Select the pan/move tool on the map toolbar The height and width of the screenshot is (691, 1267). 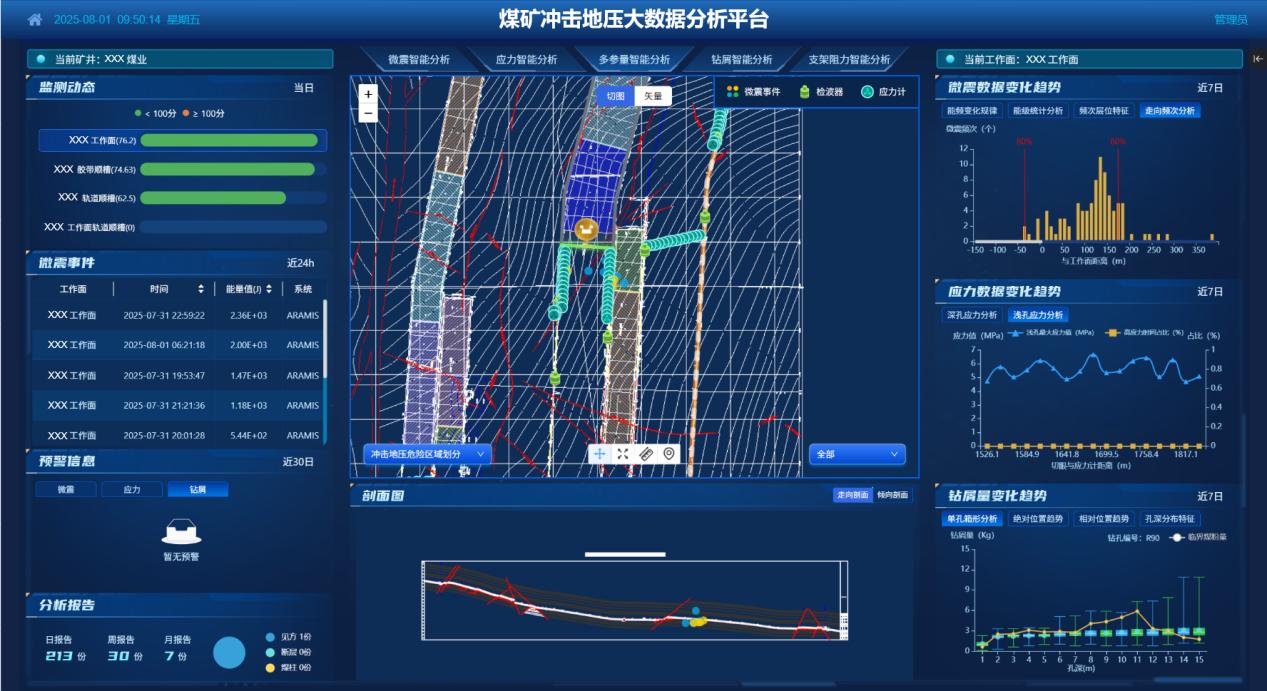pos(600,454)
